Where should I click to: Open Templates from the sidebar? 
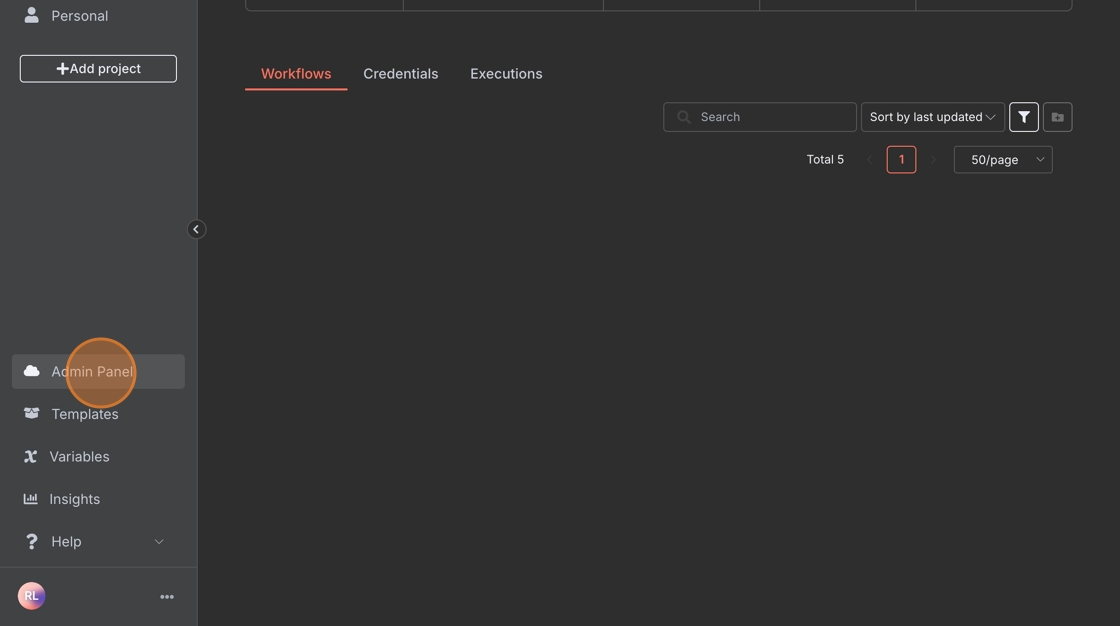click(84, 414)
